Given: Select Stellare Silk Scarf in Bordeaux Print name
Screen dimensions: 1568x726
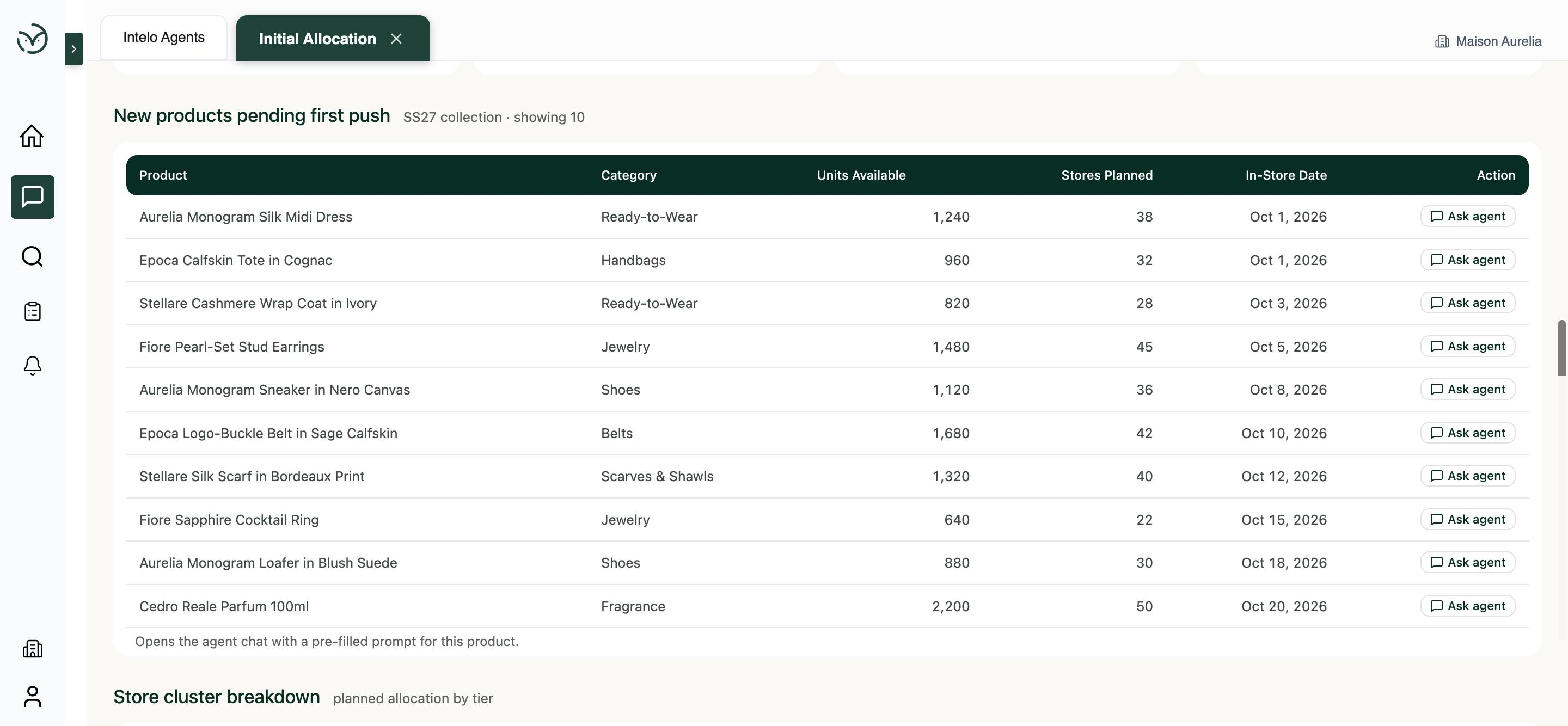Looking at the screenshot, I should point(252,477).
